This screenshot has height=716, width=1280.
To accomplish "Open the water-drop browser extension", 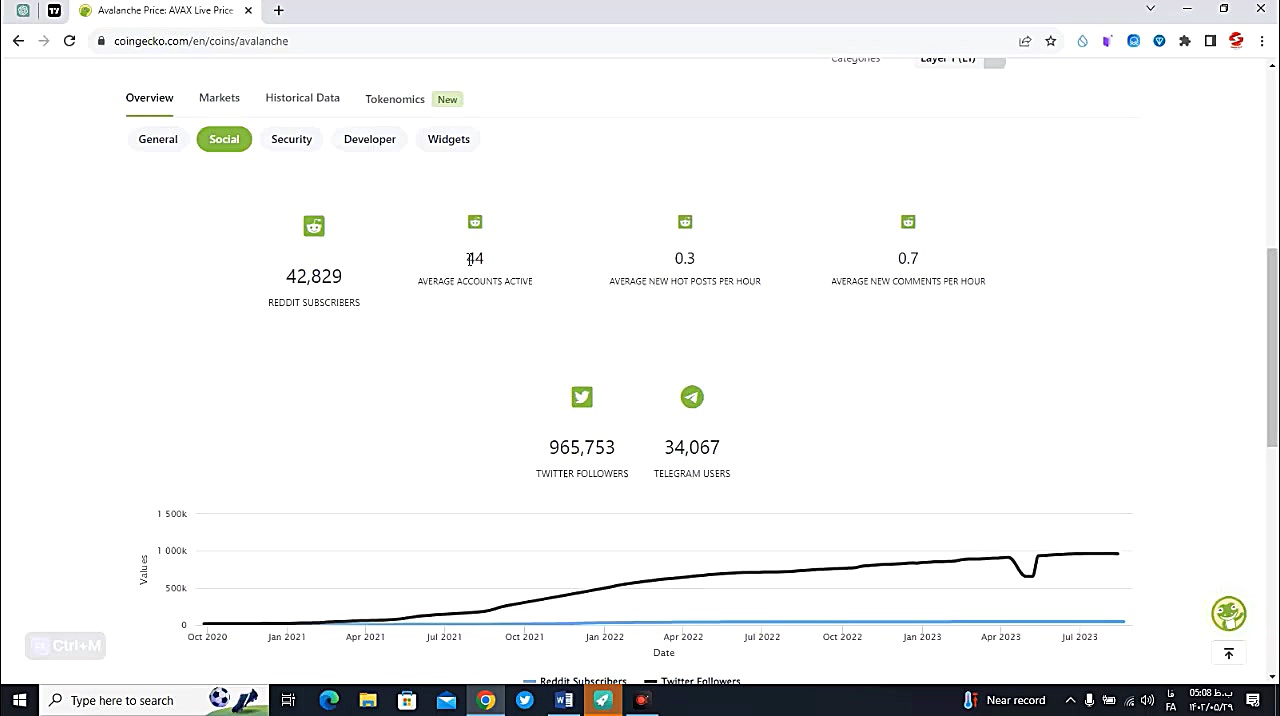I will 1082,41.
